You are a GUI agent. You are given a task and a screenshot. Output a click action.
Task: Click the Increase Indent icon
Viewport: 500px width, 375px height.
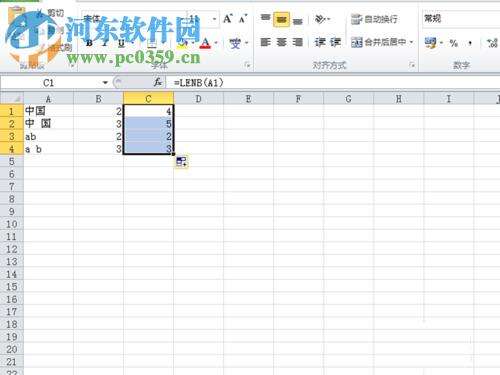335,42
